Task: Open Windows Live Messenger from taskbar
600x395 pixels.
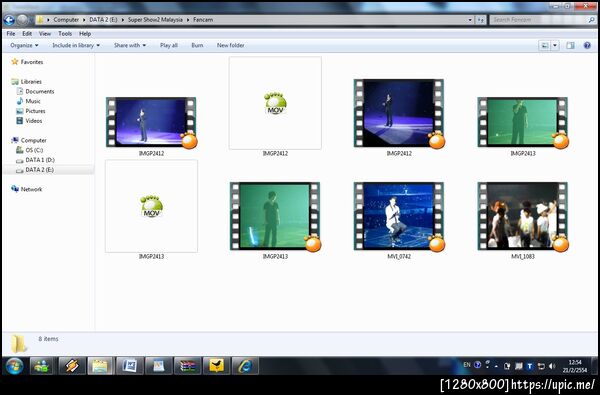Action: pyautogui.click(x=41, y=366)
